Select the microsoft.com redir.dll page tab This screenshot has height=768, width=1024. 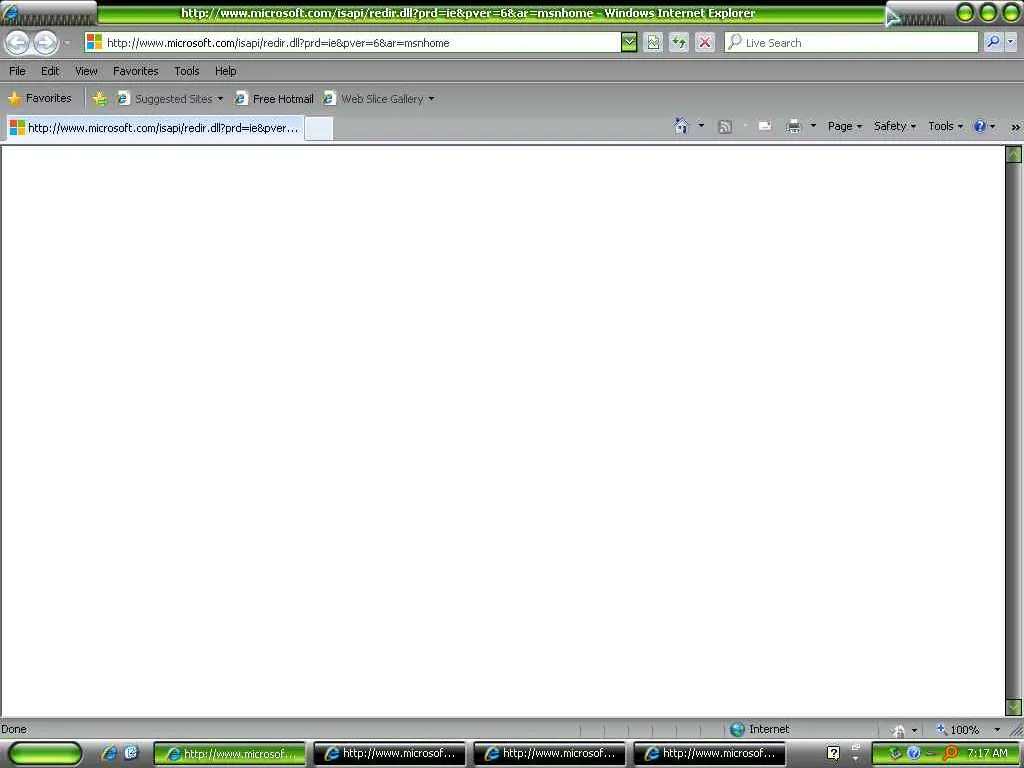click(155, 128)
